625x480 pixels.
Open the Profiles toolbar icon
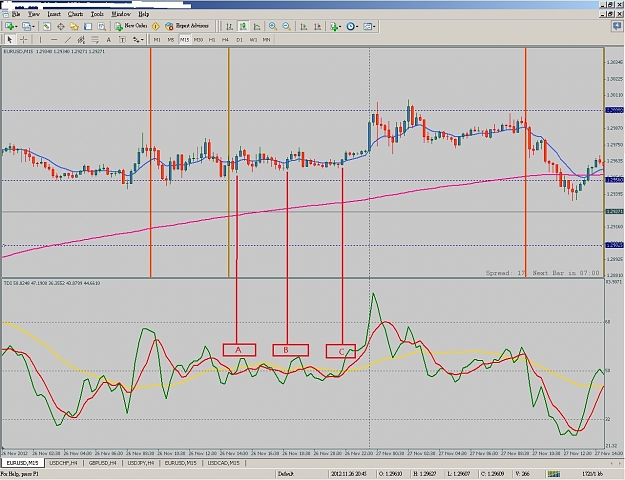point(26,26)
